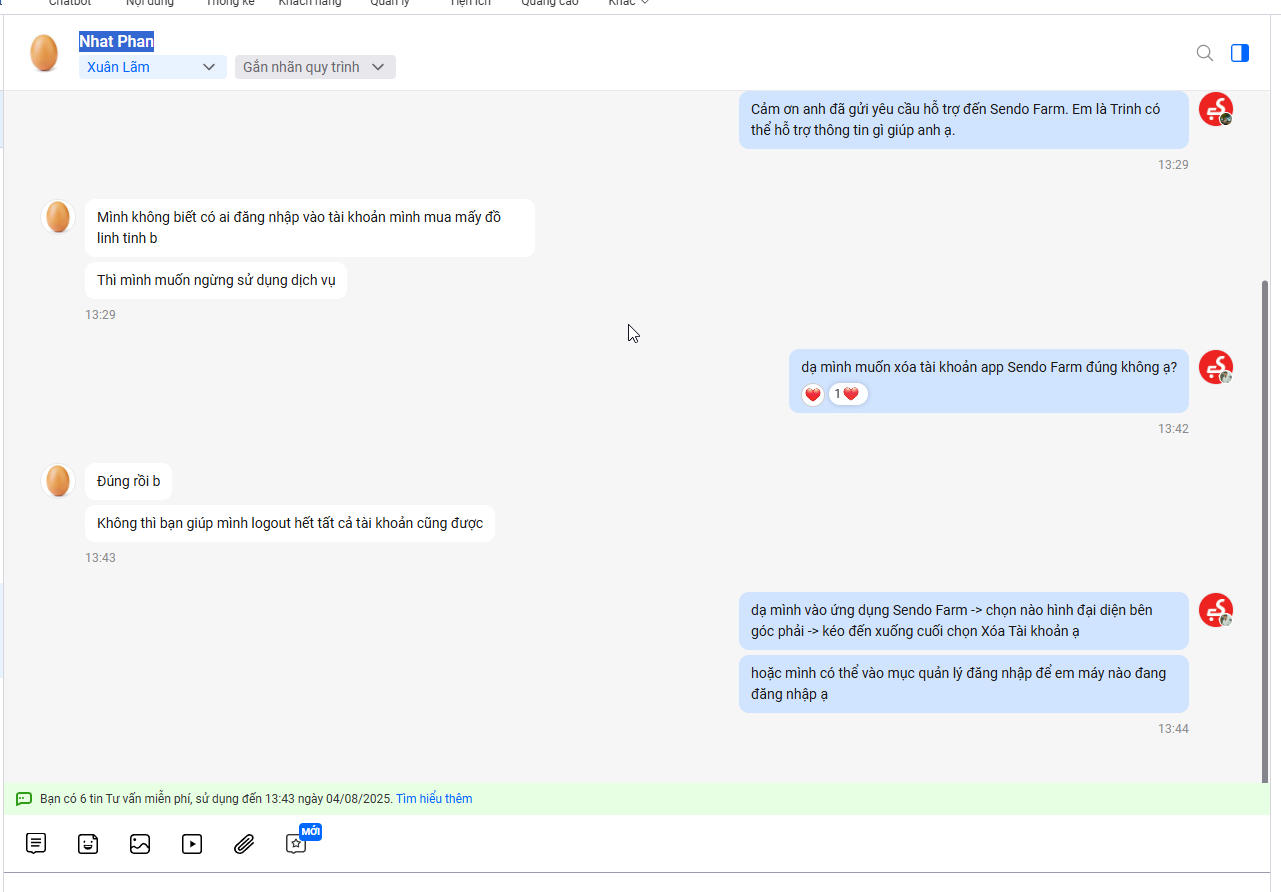
Task: Click message 'Thì mình muốn ngừng sử dụng dịch vụ'
Action: [x=216, y=280]
